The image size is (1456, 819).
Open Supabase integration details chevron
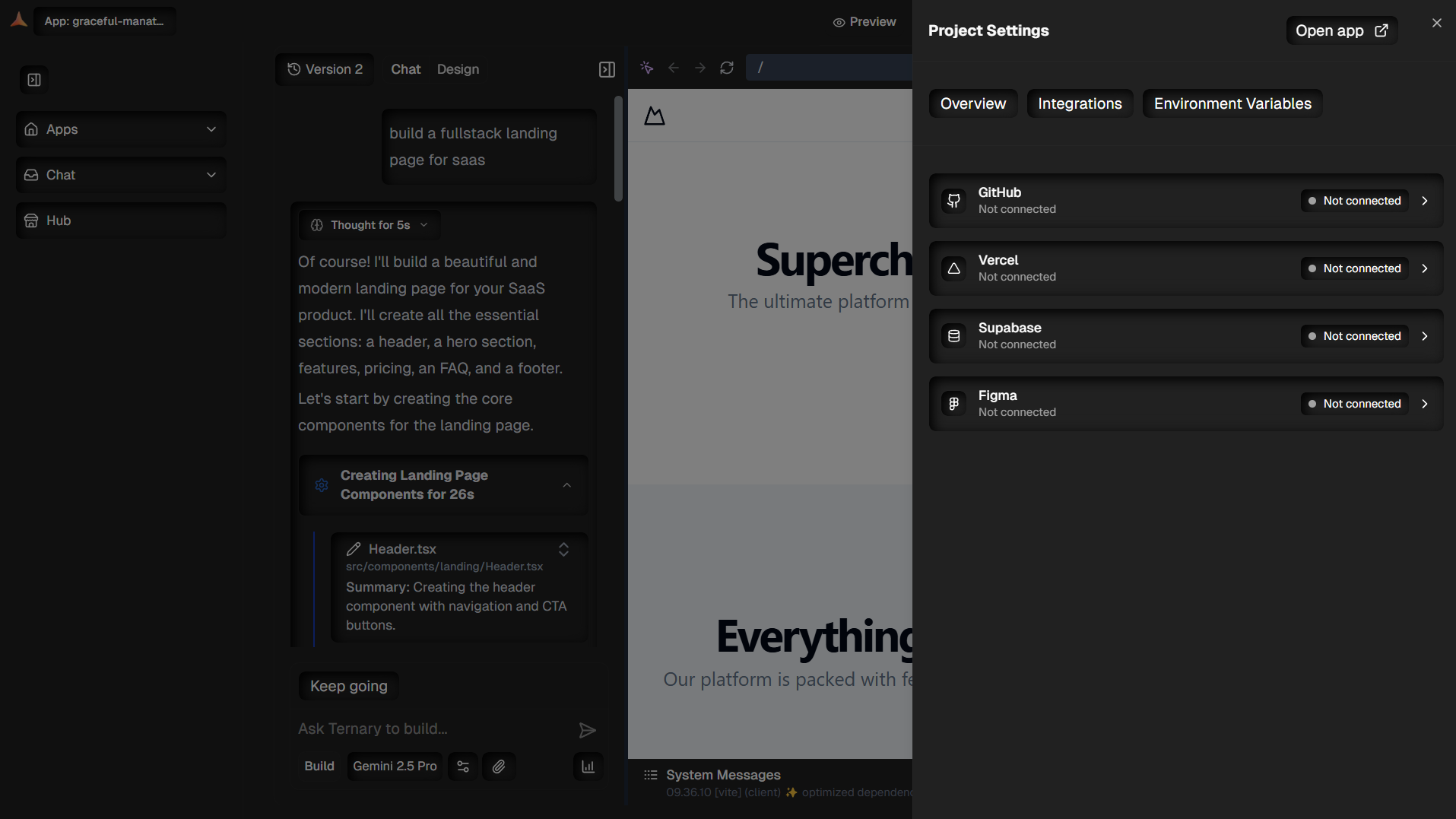click(x=1425, y=336)
